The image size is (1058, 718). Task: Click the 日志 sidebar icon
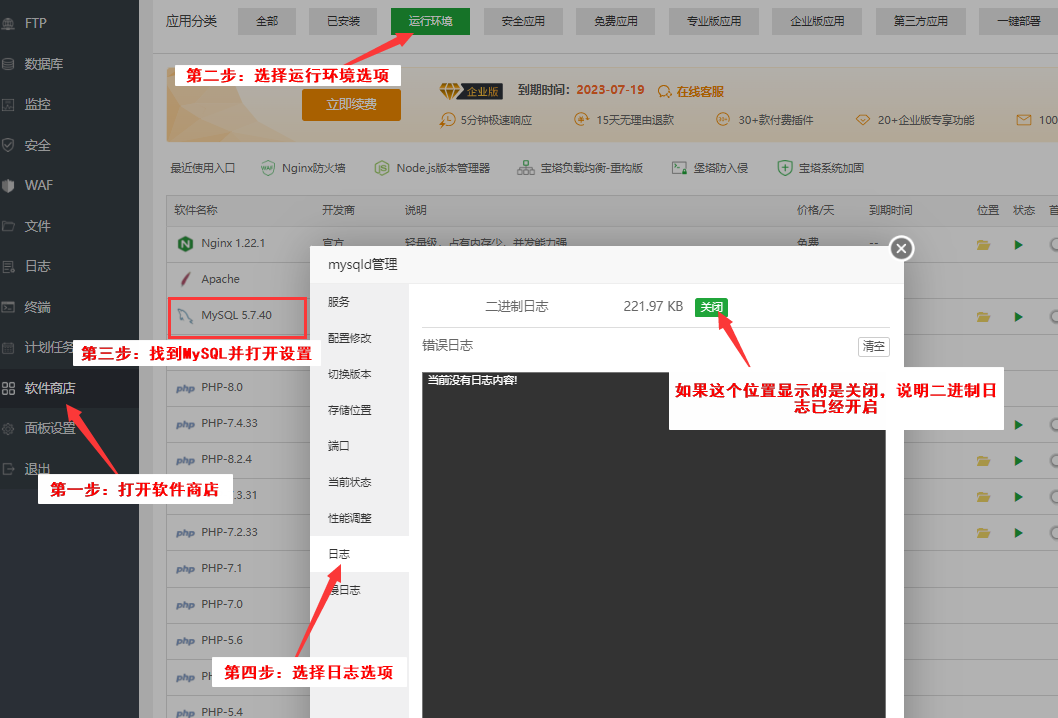[8, 267]
